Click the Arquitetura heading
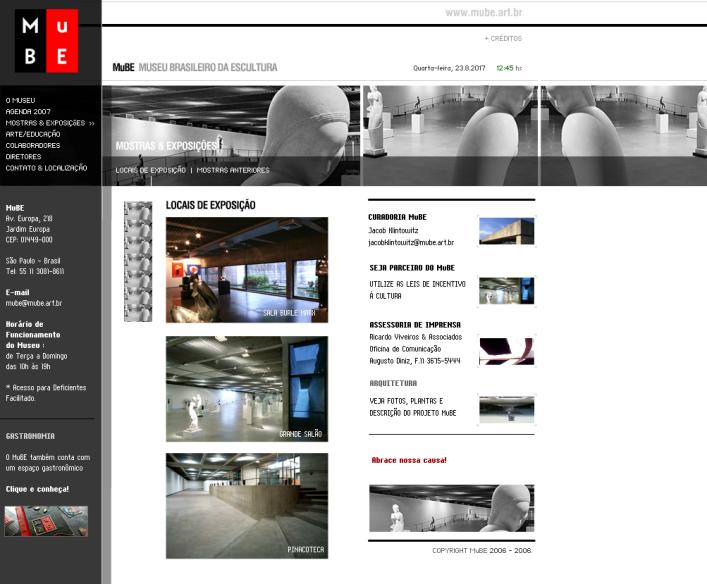This screenshot has height=584, width=707. pyautogui.click(x=393, y=383)
